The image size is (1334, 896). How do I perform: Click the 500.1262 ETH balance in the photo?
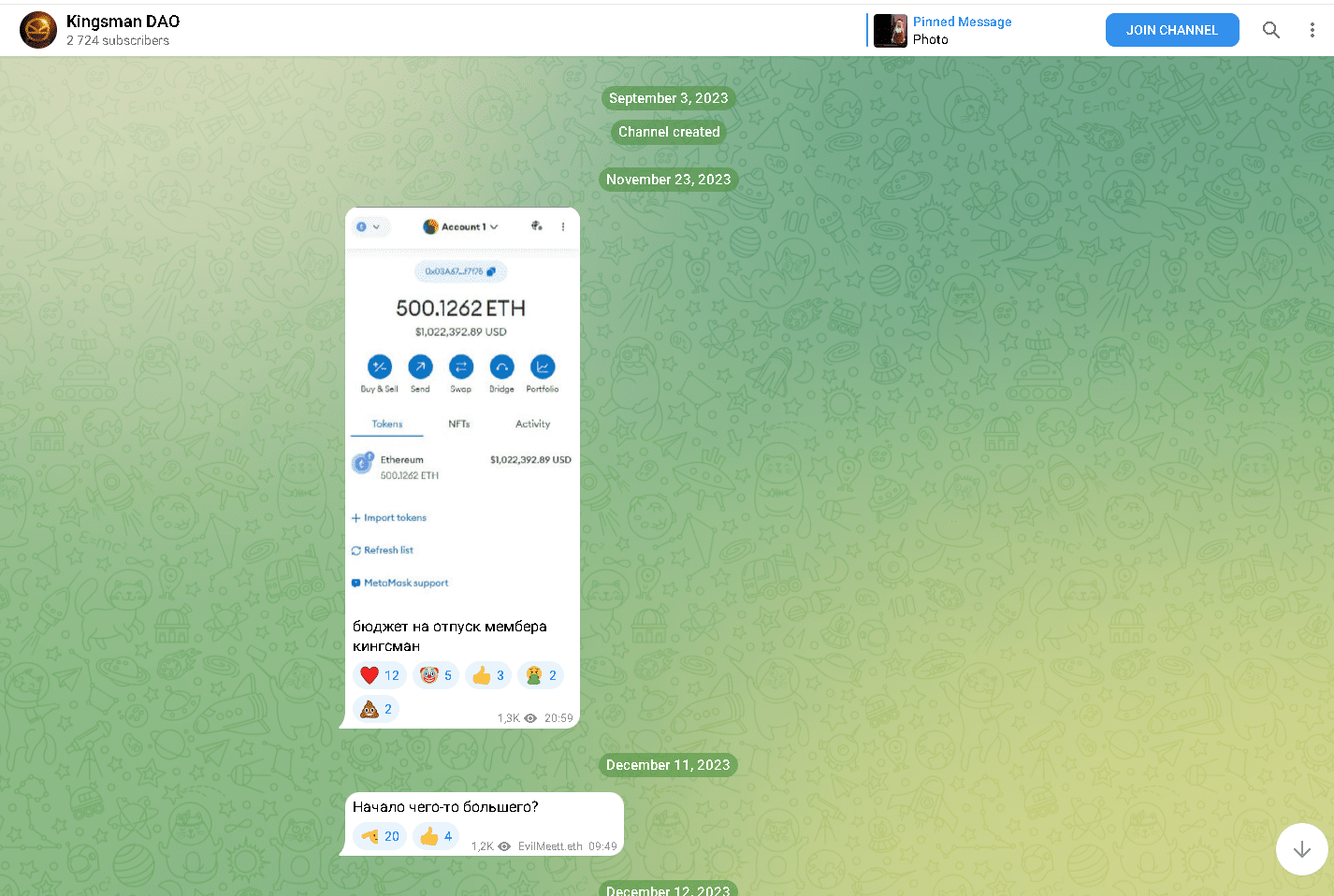pyautogui.click(x=460, y=308)
